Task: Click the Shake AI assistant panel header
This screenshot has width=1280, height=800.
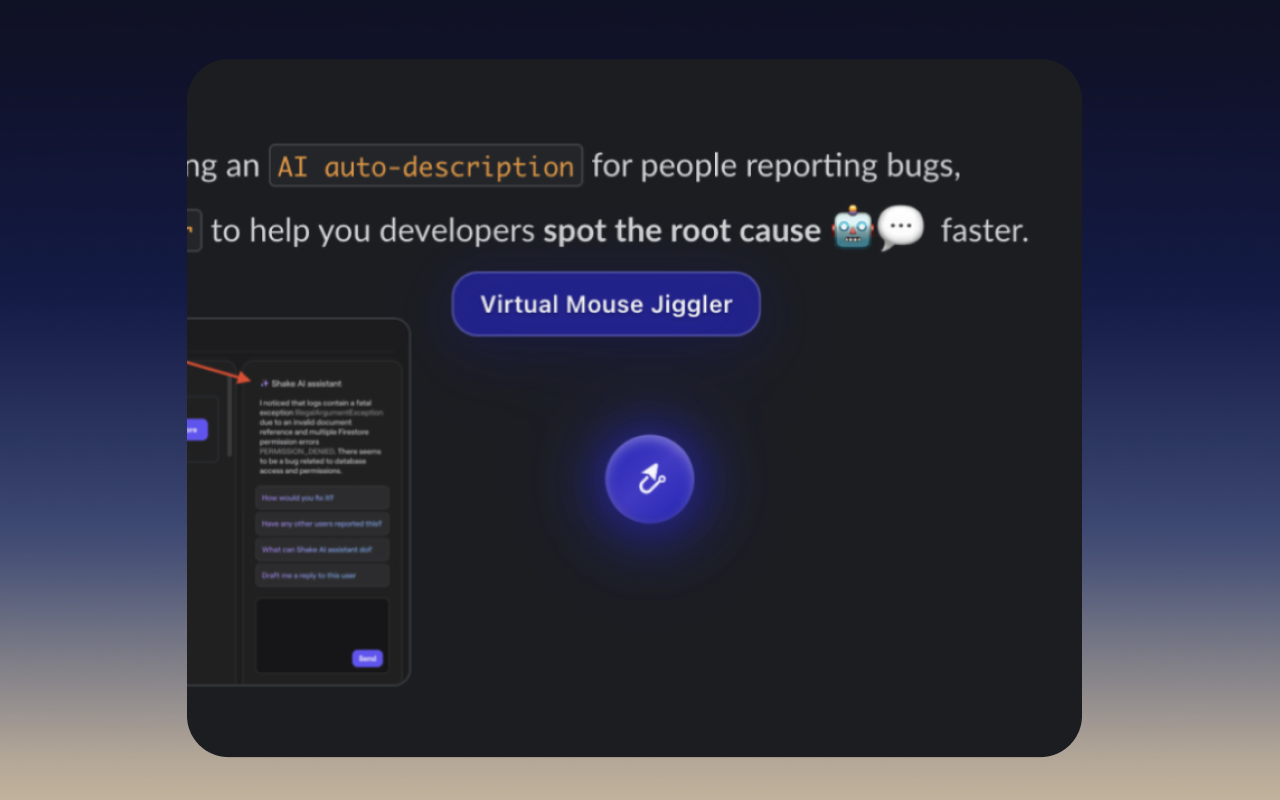Action: pyautogui.click(x=303, y=382)
